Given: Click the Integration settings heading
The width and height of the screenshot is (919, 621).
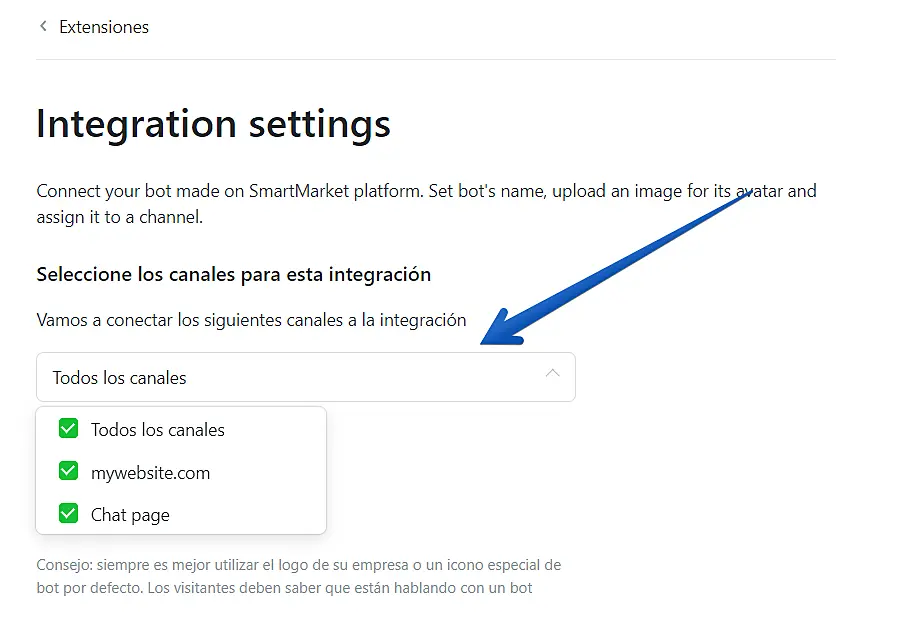Looking at the screenshot, I should pyautogui.click(x=213, y=124).
